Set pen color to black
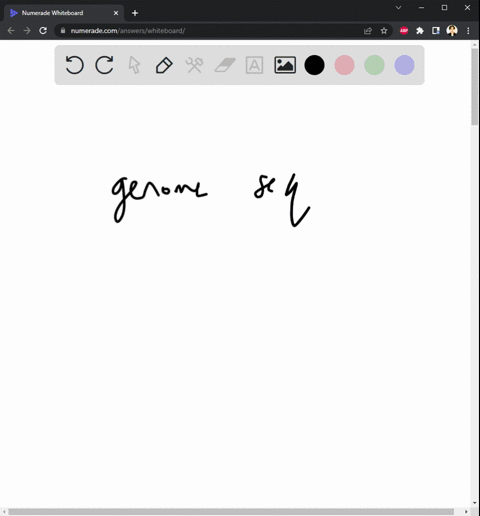 314,65
